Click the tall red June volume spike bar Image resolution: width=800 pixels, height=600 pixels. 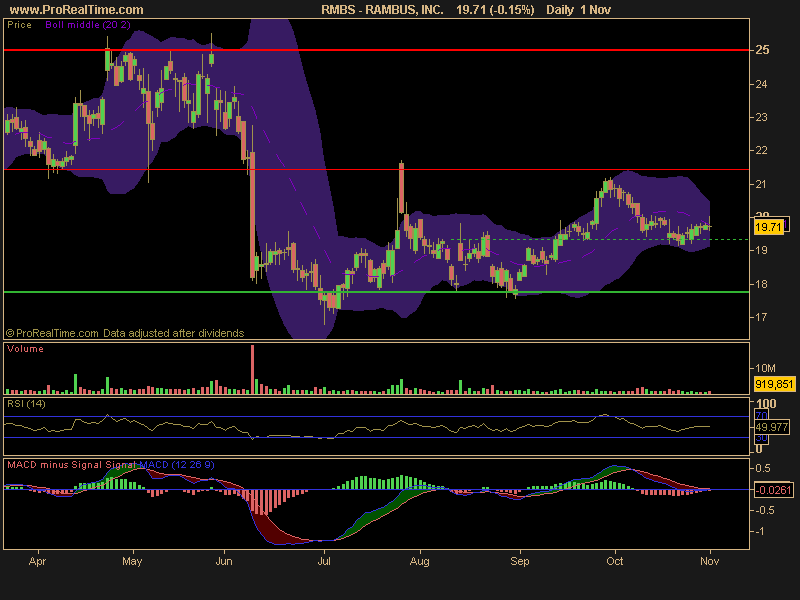click(x=253, y=369)
